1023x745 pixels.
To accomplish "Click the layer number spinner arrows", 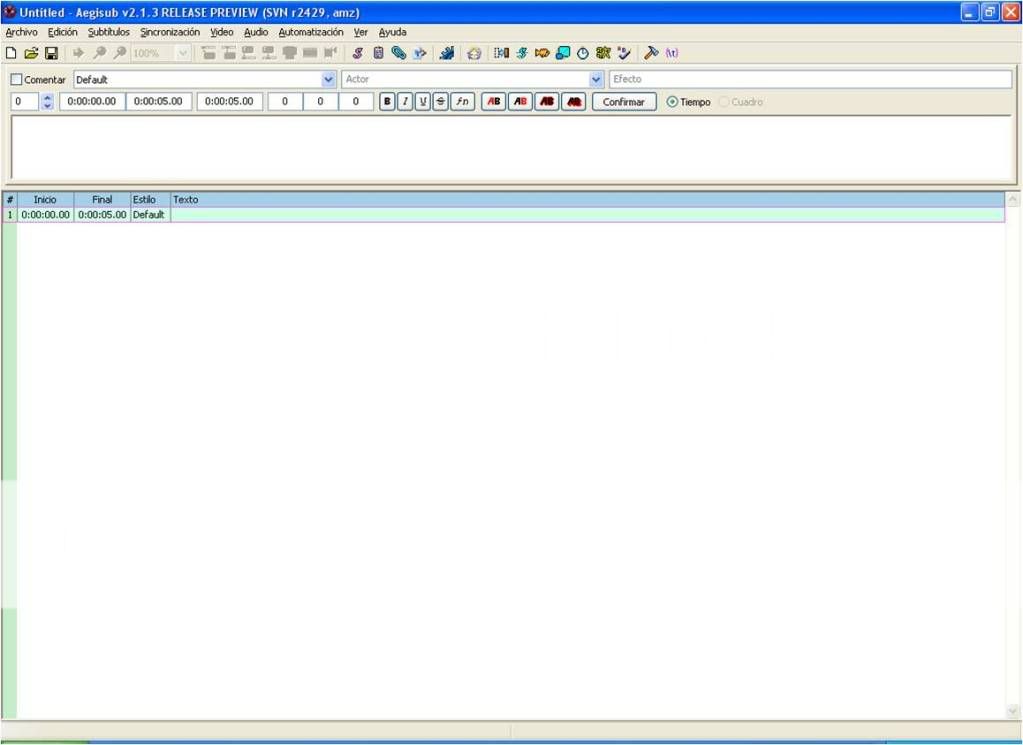I will tap(47, 102).
